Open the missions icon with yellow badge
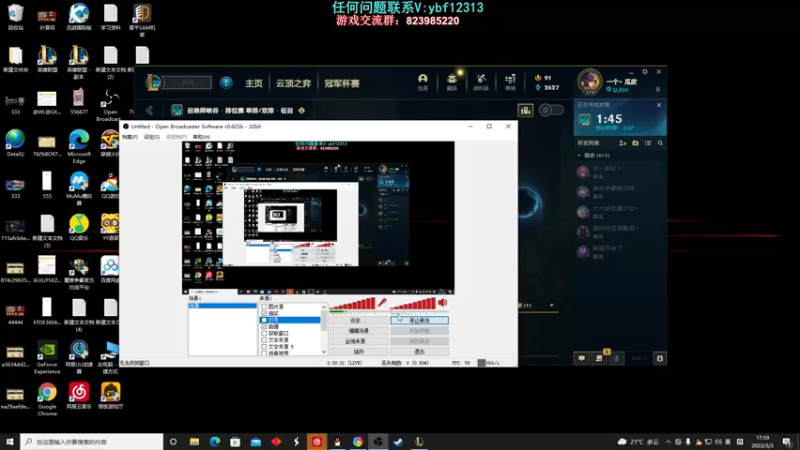Viewport: 800px width, 450px height. 599,357
